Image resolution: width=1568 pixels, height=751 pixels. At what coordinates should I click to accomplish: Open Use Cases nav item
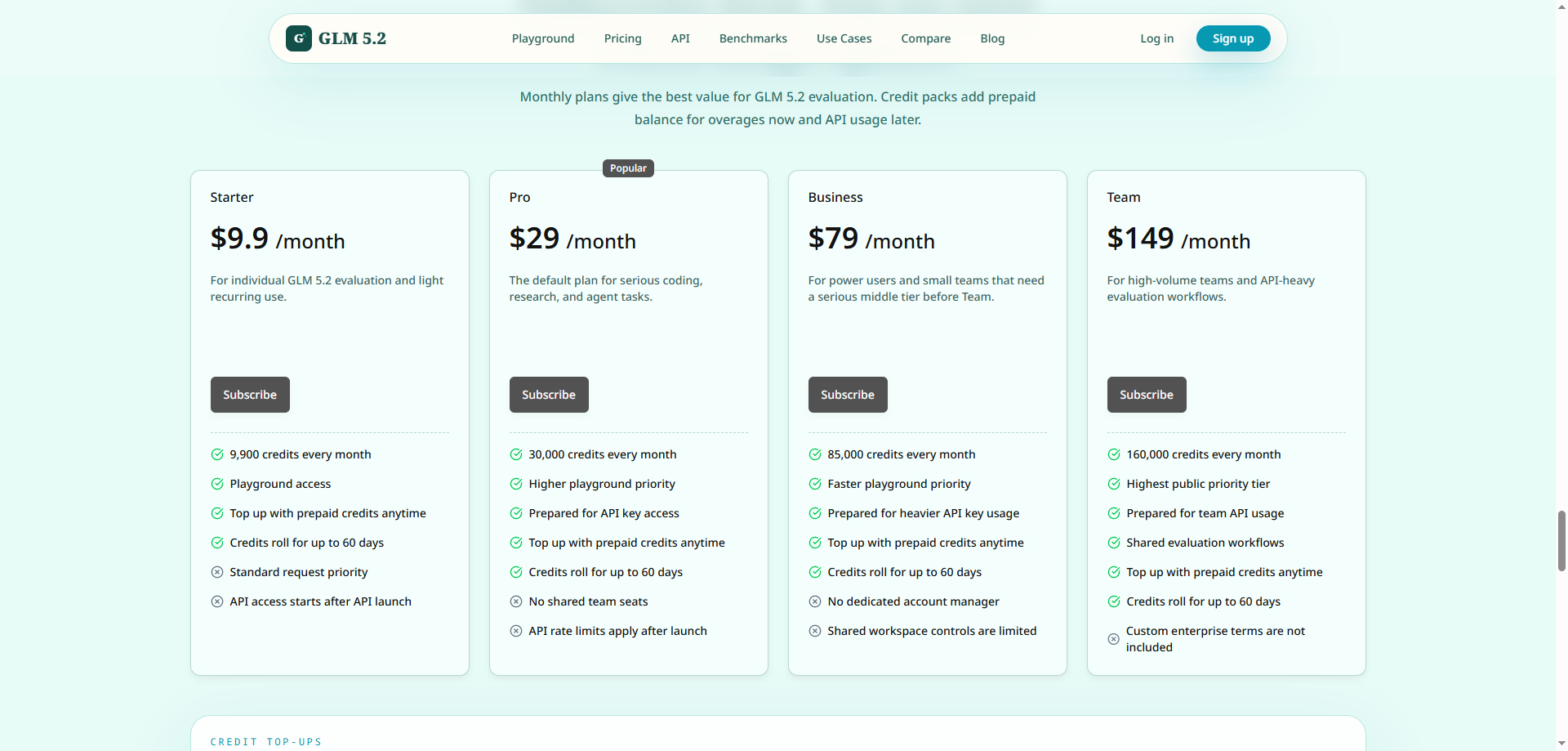tap(844, 38)
